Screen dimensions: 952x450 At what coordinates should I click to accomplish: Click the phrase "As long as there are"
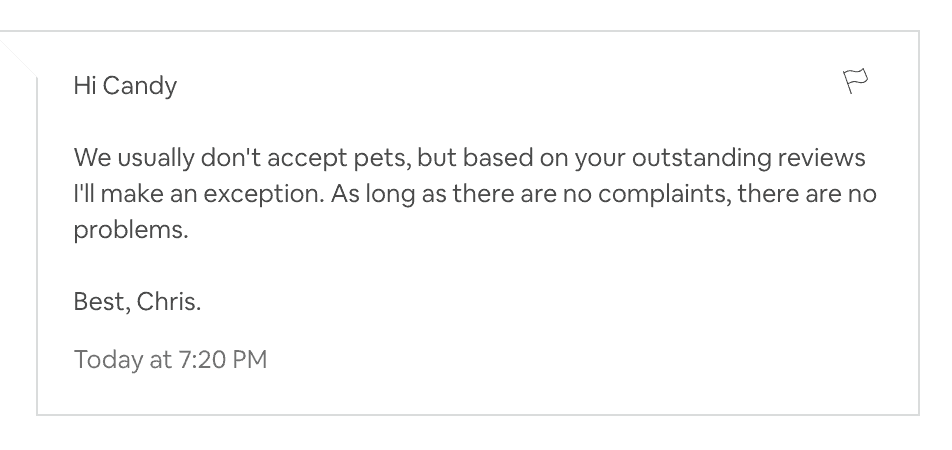click(444, 194)
